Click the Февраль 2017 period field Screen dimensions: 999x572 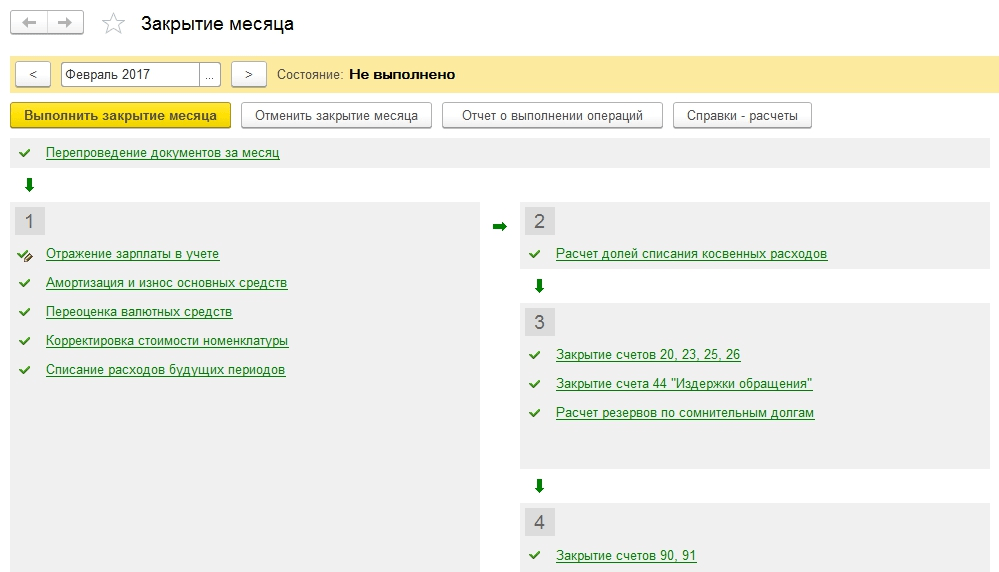130,74
